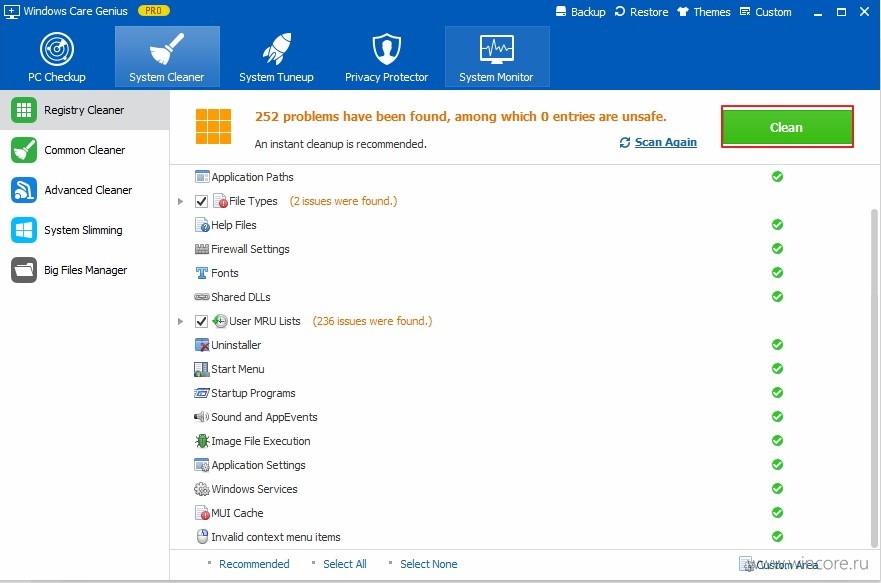Click the results list vertical scrollbar
Screen dimensions: 881x583
point(874,377)
